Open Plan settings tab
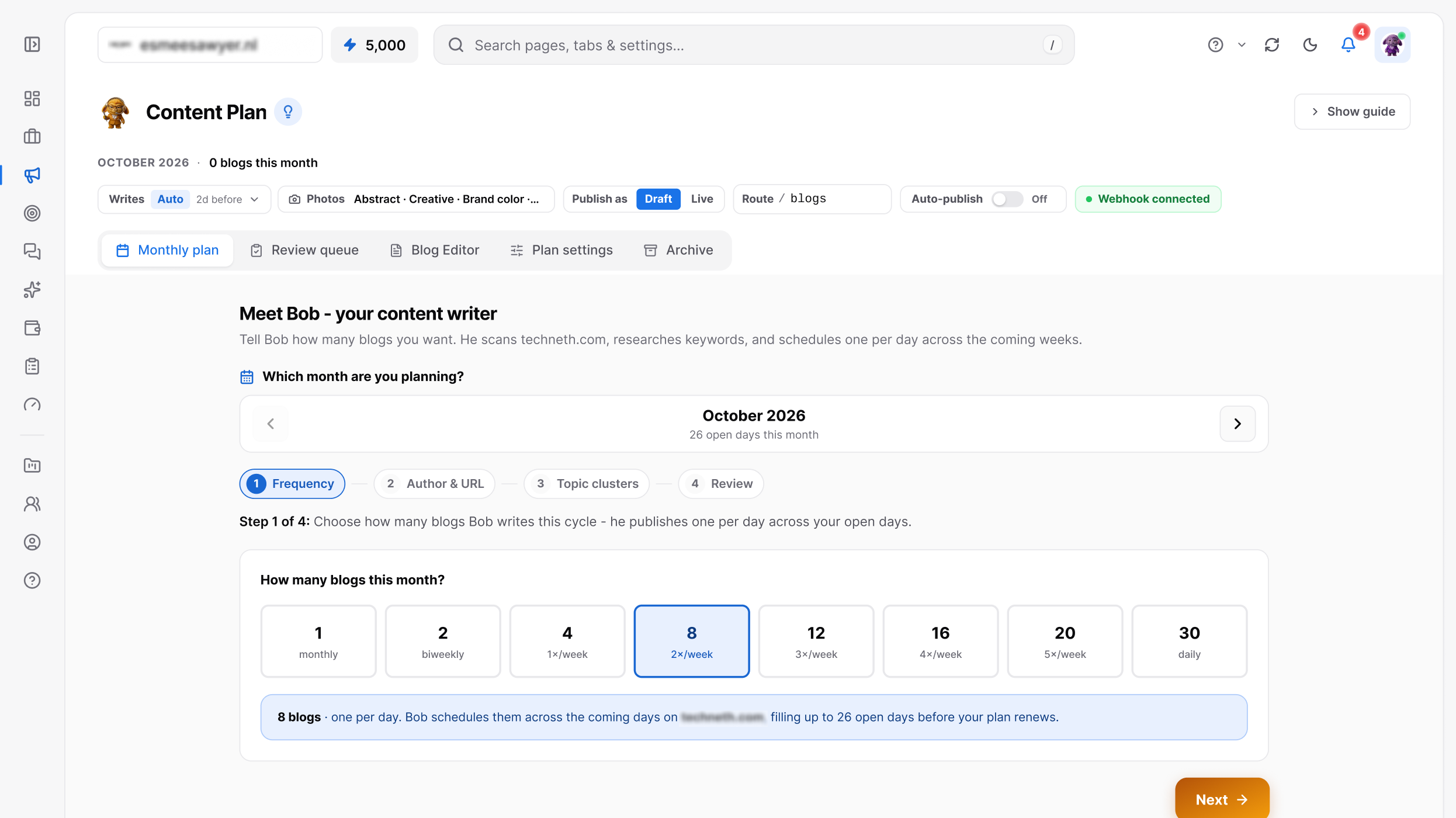Viewport: 1456px width, 818px height. pos(561,250)
